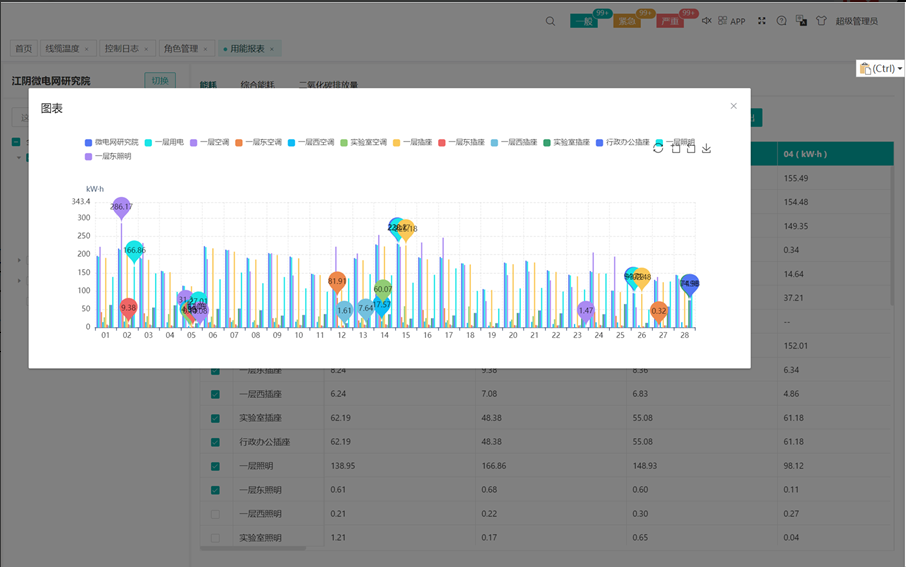Close the 用能报表 tab via its x

[272, 49]
